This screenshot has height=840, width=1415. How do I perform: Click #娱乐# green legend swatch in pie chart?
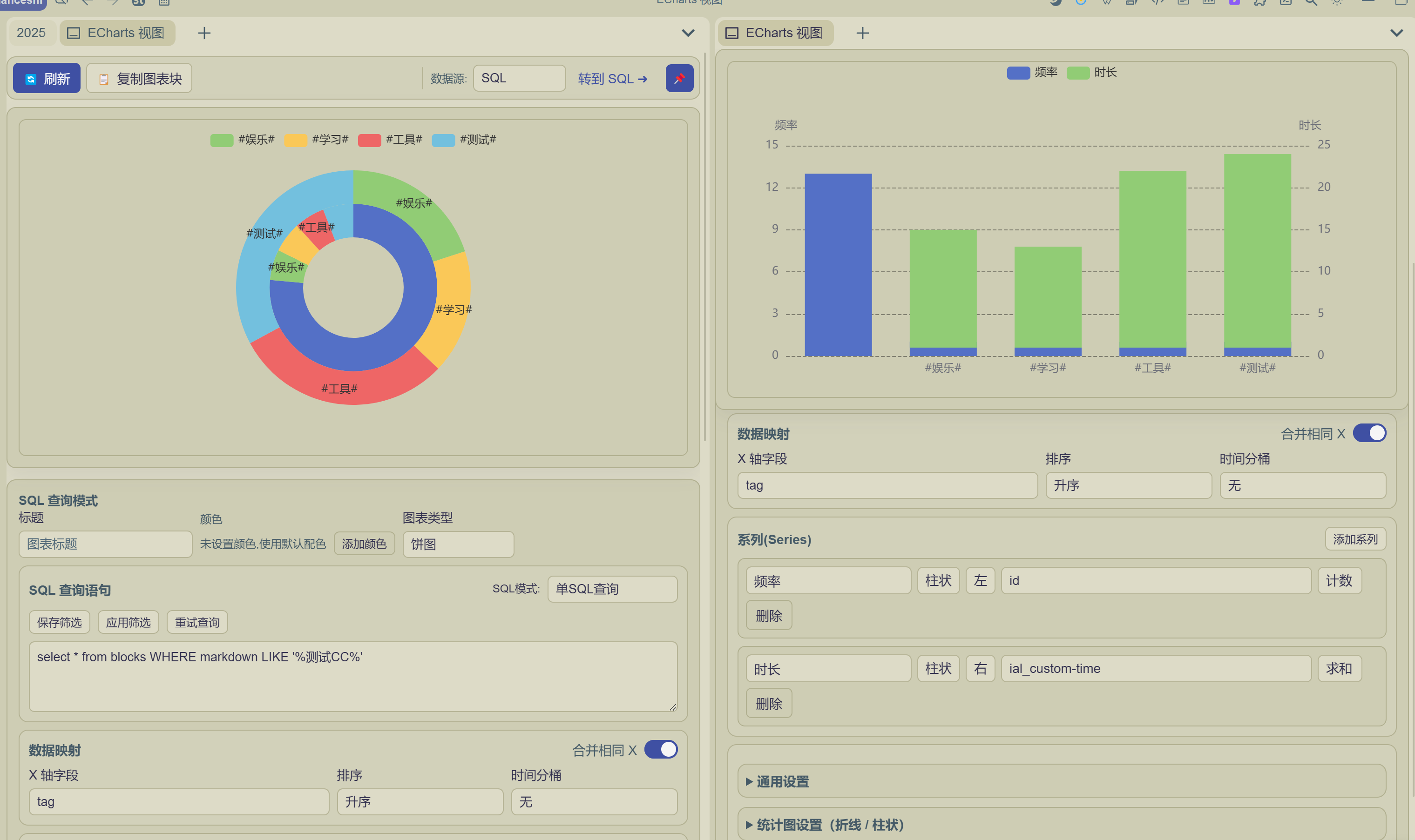(x=221, y=140)
